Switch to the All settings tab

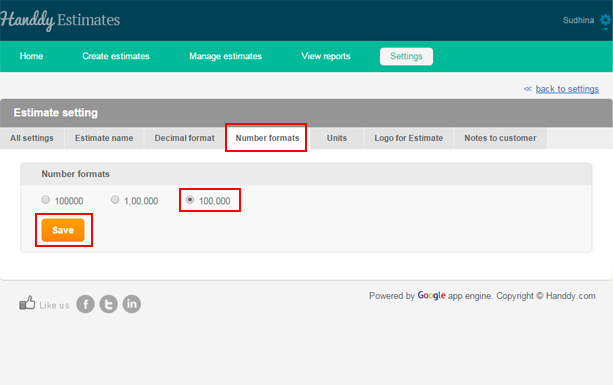pos(32,138)
